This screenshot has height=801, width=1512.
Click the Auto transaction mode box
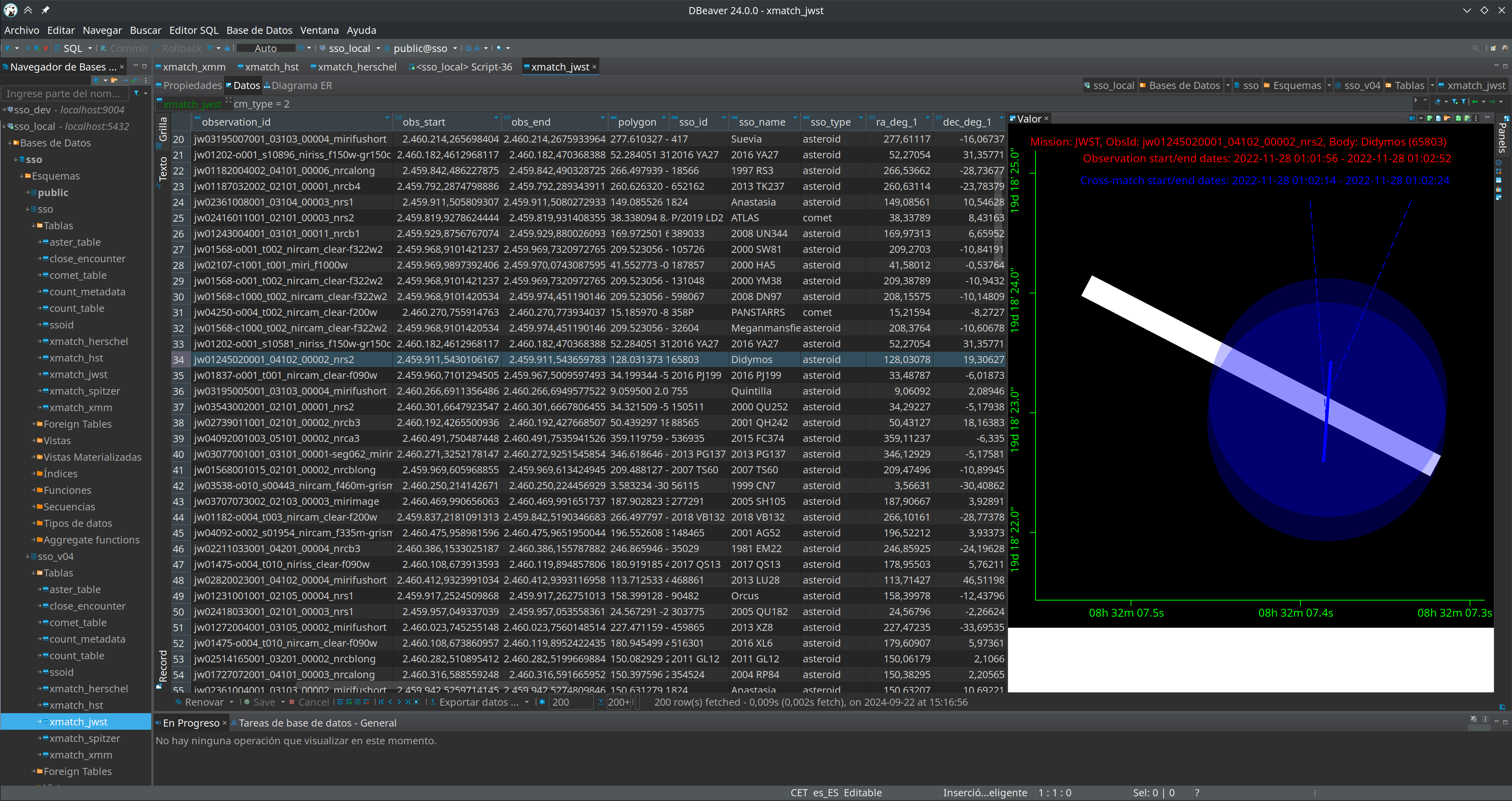pos(265,48)
